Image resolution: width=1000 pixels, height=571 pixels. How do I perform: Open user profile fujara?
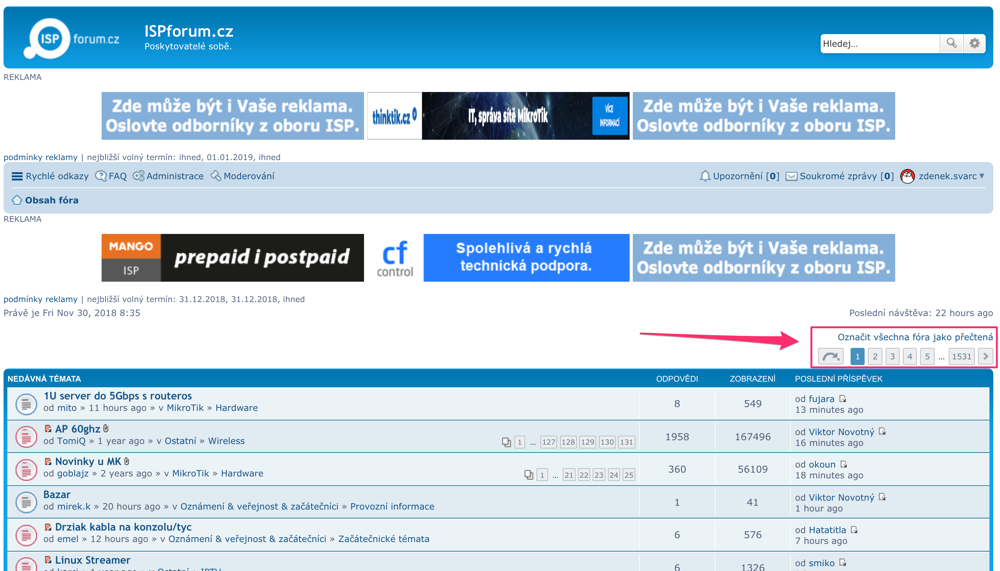821,399
